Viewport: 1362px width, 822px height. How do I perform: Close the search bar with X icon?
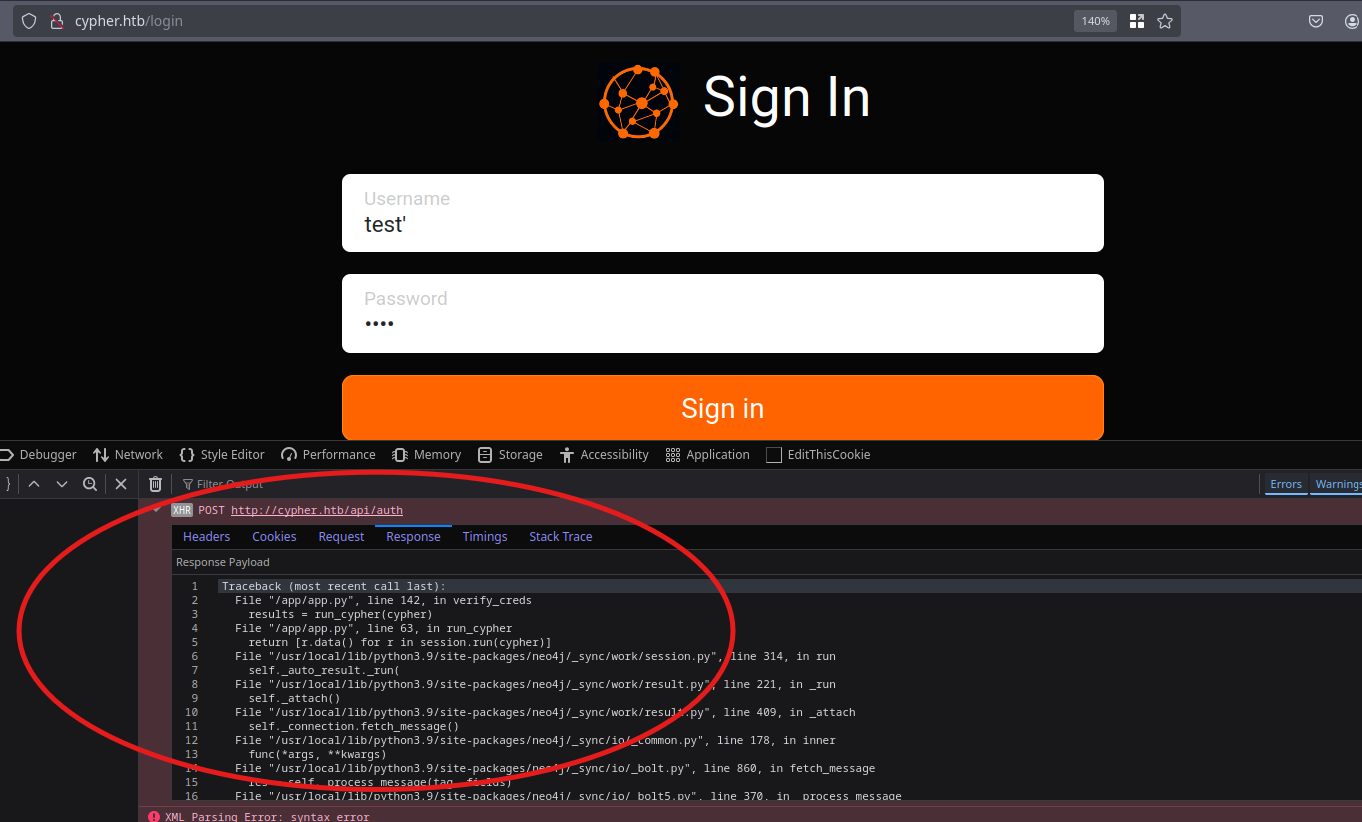click(x=121, y=484)
